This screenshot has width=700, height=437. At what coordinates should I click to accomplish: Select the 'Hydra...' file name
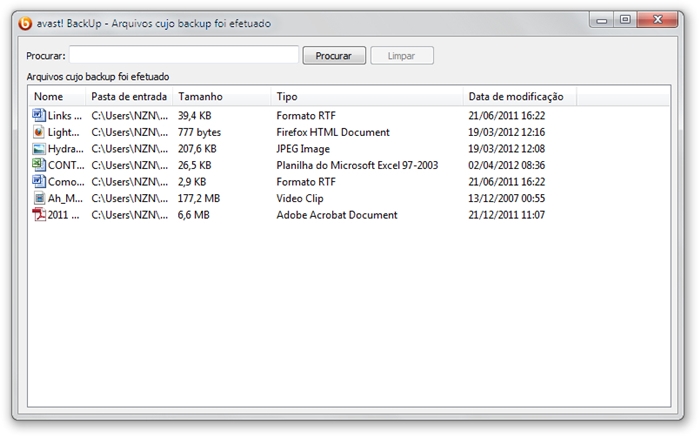click(x=66, y=149)
